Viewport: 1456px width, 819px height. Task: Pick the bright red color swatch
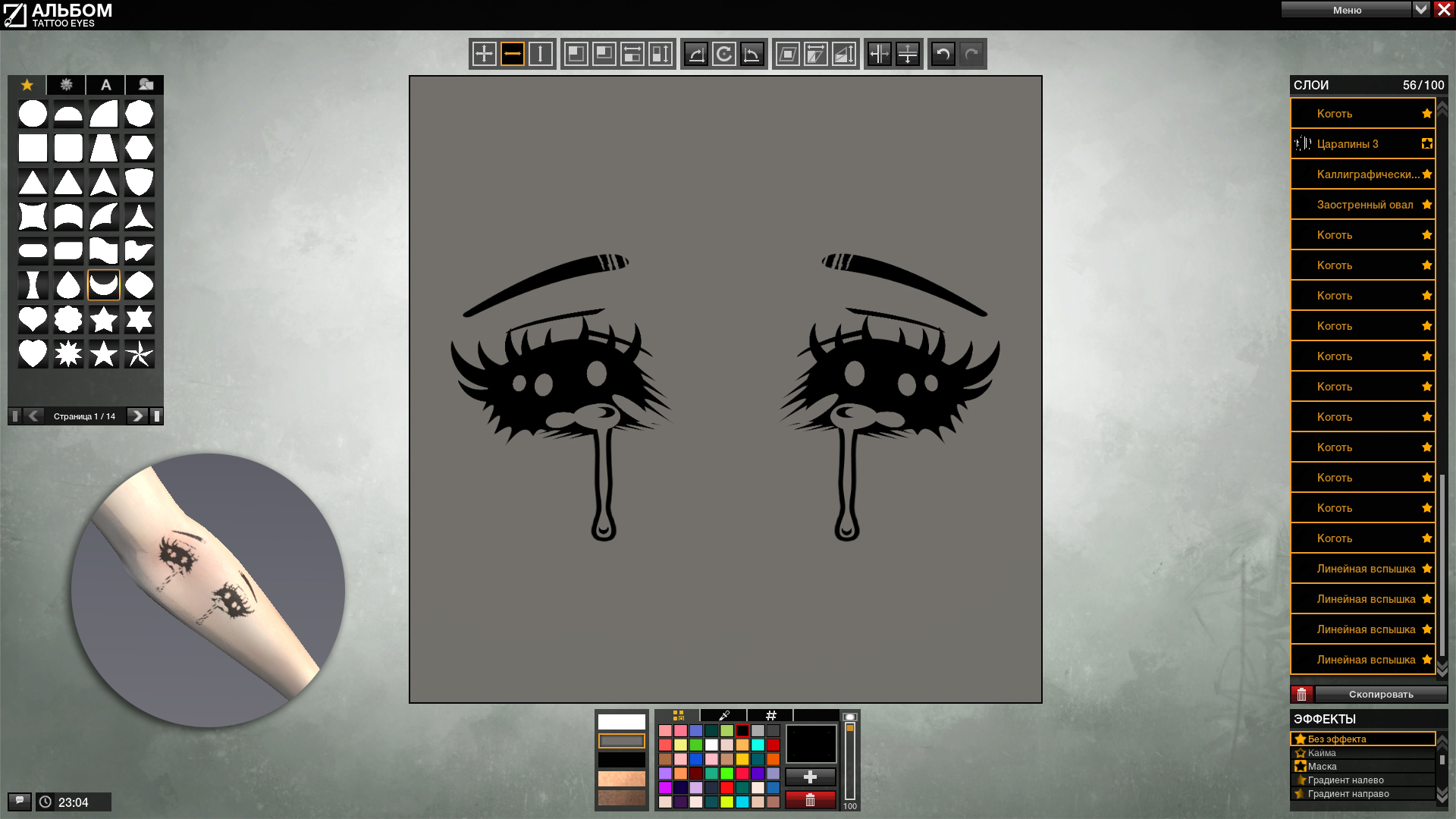[727, 787]
